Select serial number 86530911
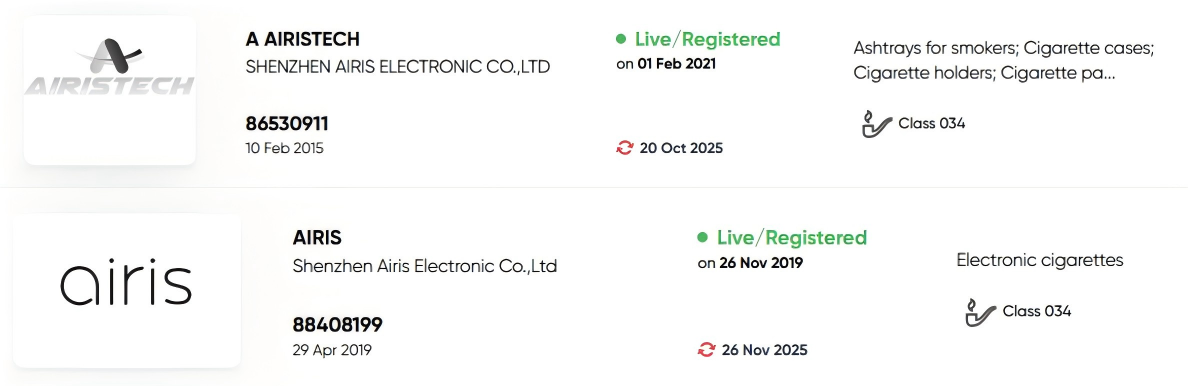This screenshot has width=1188, height=386. [x=287, y=124]
